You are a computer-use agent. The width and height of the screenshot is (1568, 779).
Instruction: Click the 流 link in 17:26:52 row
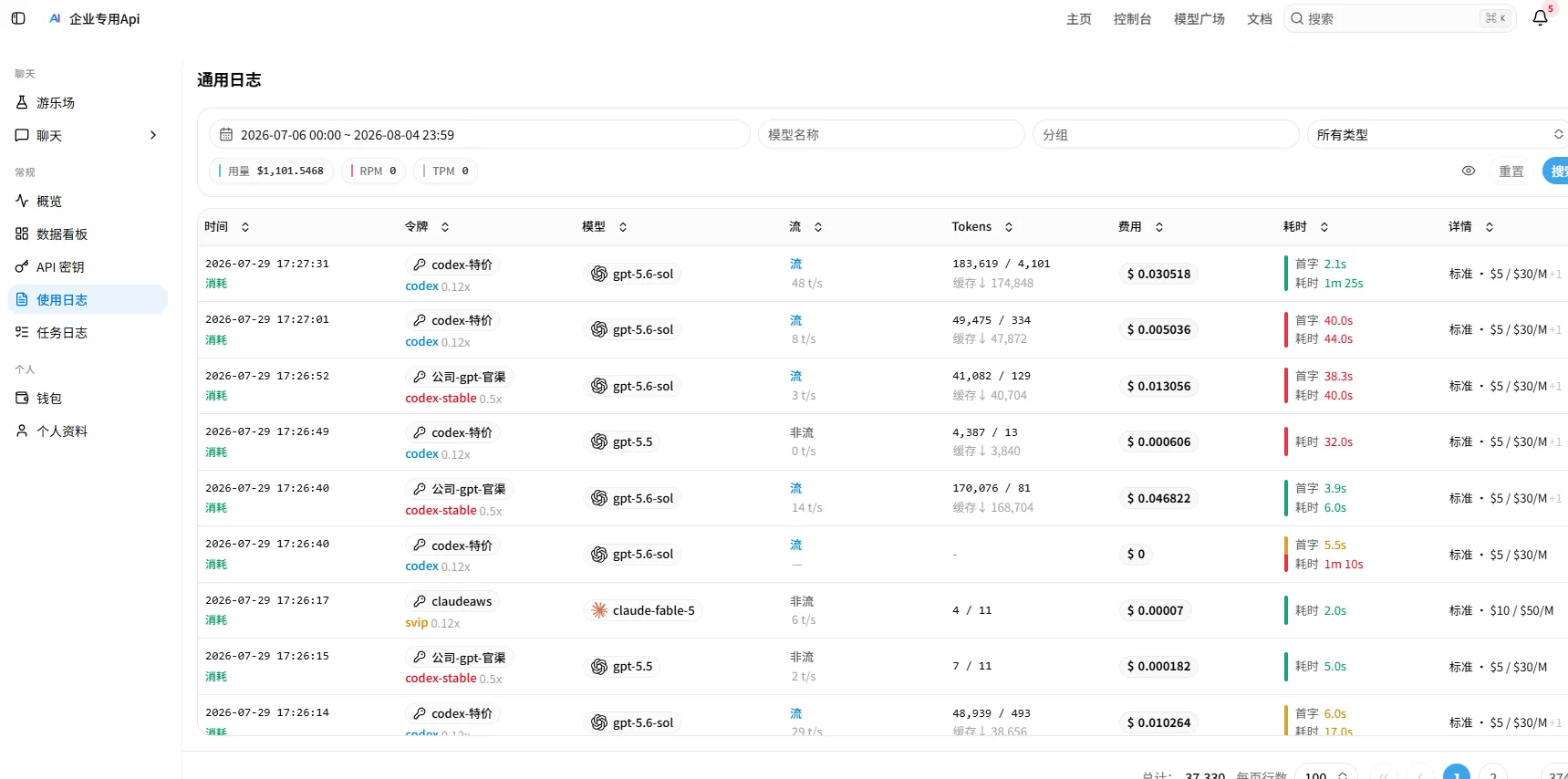click(795, 376)
